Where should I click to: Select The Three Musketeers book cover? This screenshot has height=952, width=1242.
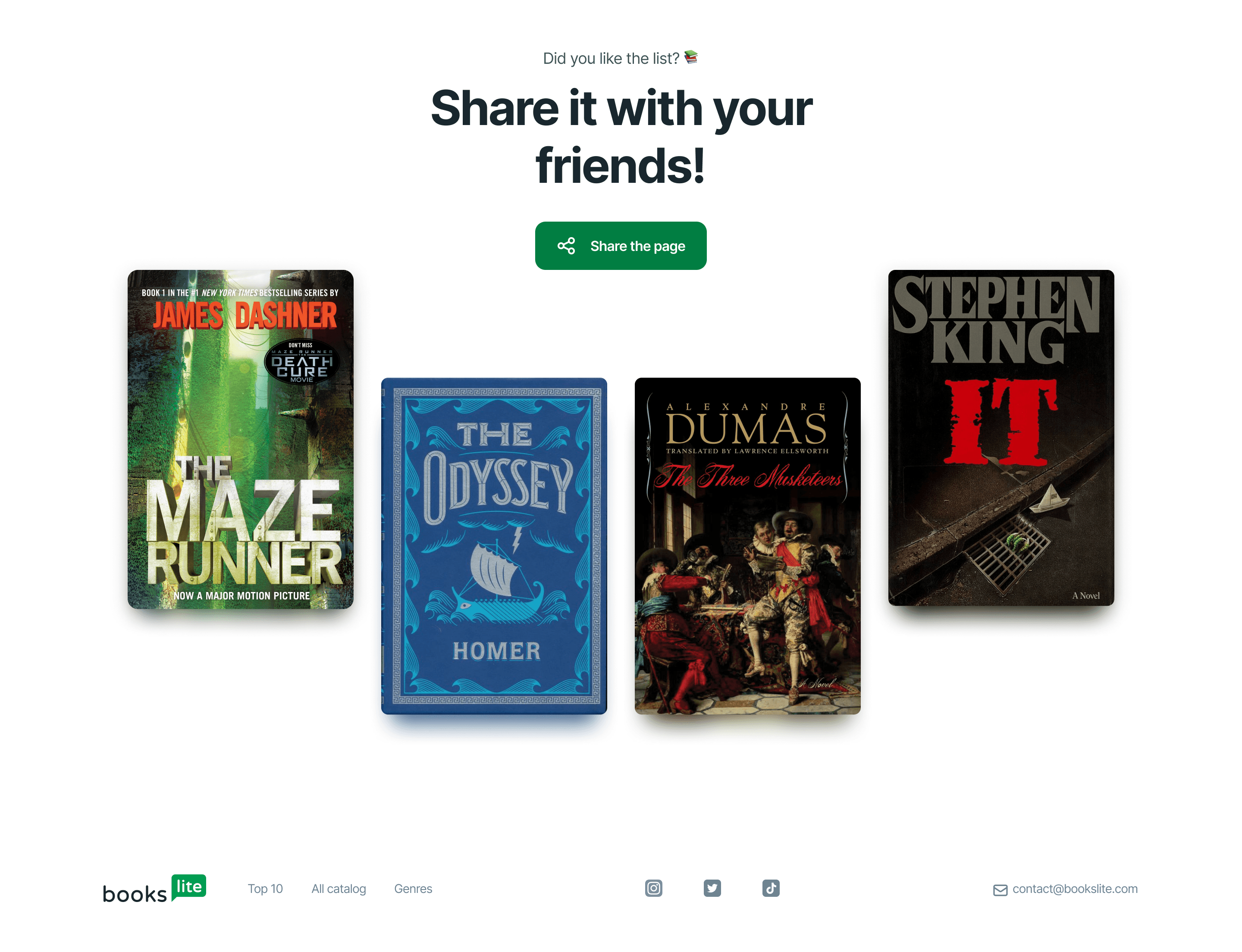(747, 546)
